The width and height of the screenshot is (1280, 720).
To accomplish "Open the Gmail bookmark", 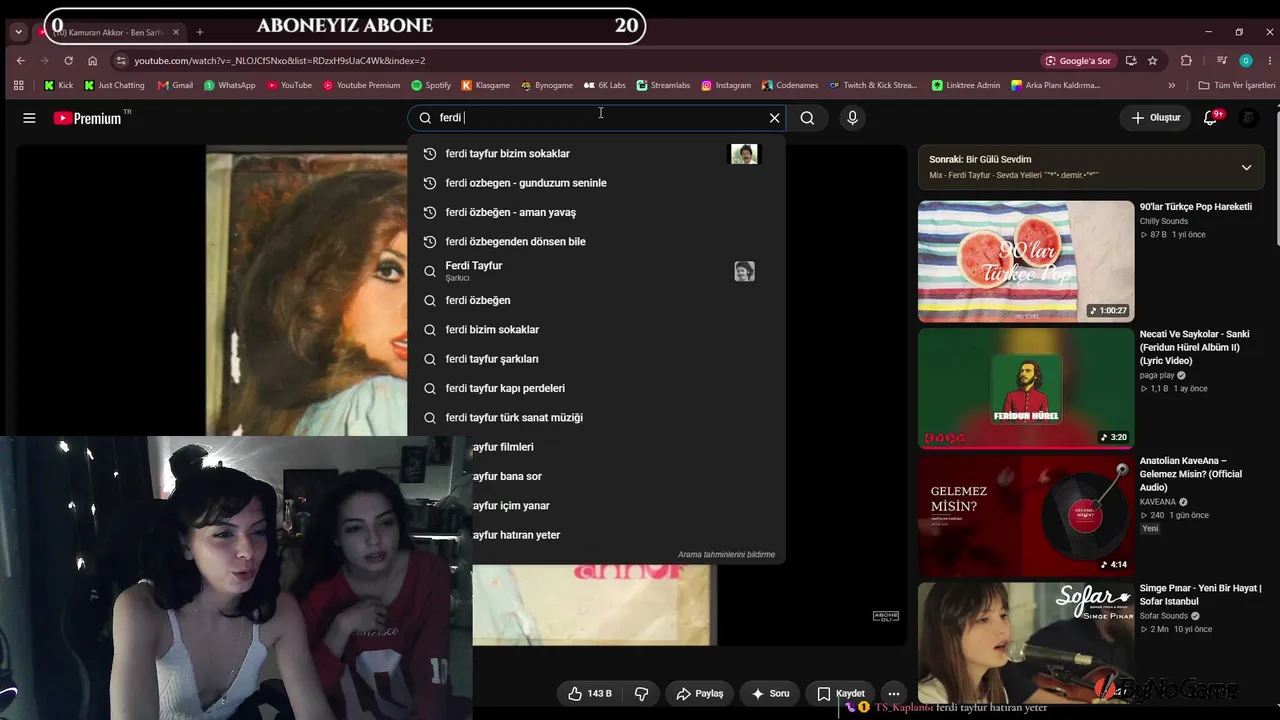I will (175, 85).
